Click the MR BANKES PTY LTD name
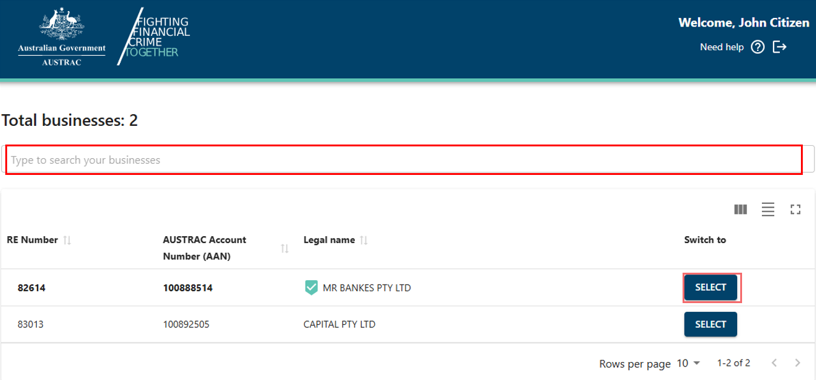Screen dimensions: 816x380 click(367, 287)
